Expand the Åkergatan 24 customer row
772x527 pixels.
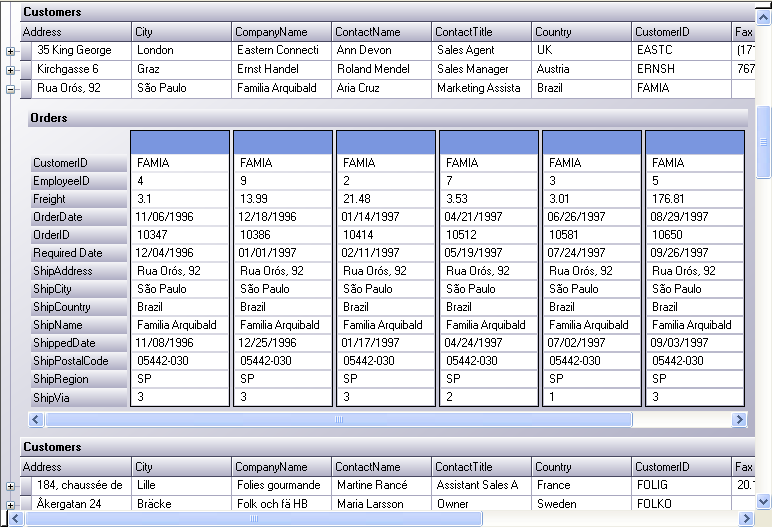tap(10, 504)
